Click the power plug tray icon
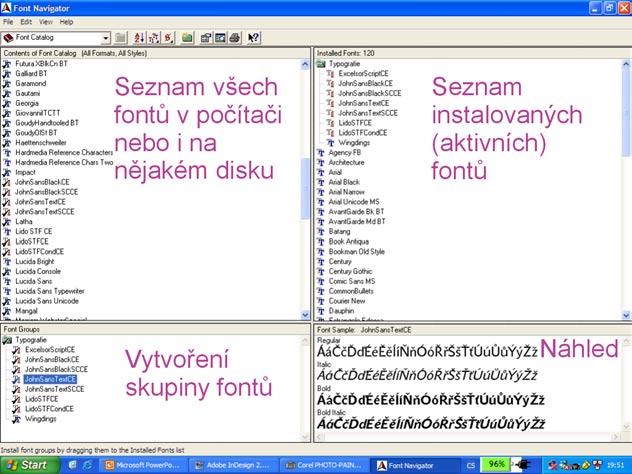Image resolution: width=632 pixels, height=474 pixels. pos(522,465)
